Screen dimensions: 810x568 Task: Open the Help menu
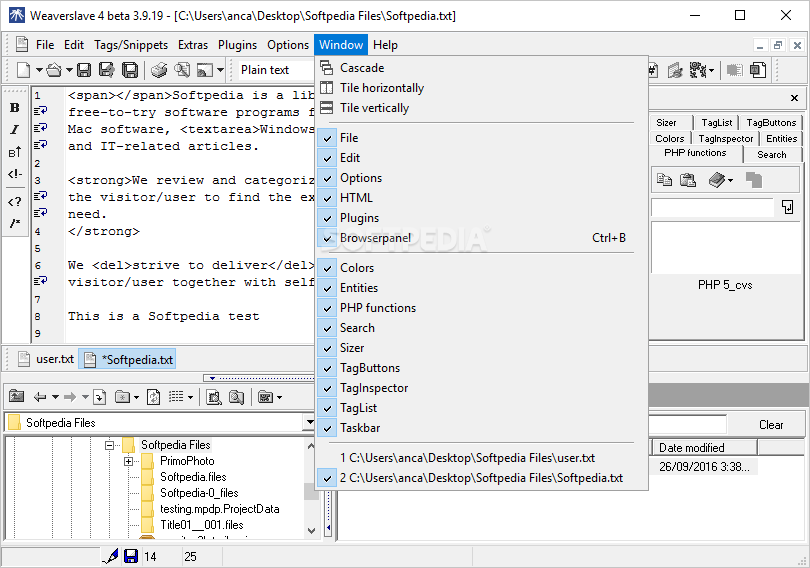(x=385, y=45)
